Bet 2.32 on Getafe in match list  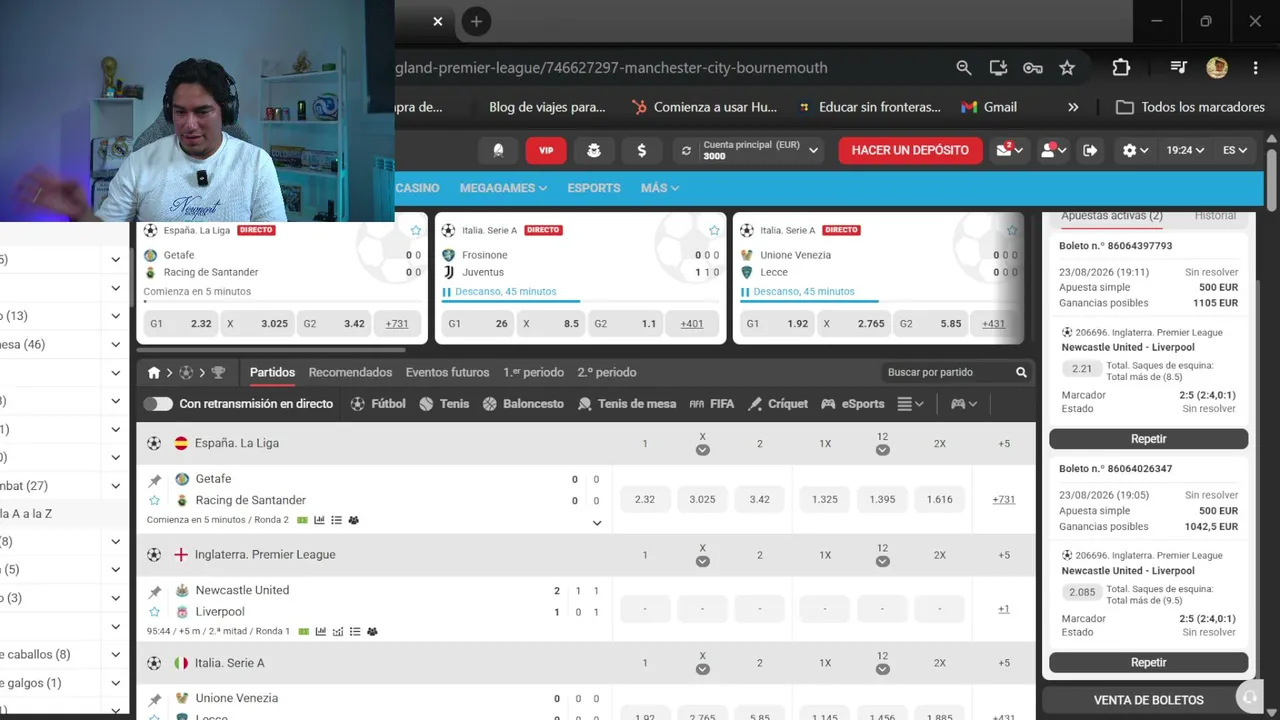645,499
